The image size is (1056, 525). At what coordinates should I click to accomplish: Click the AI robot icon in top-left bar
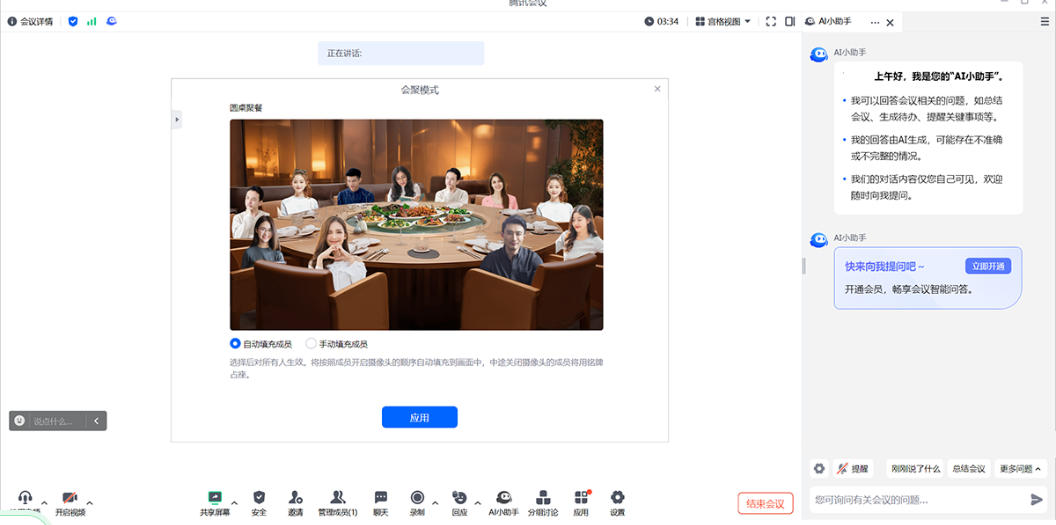111,22
